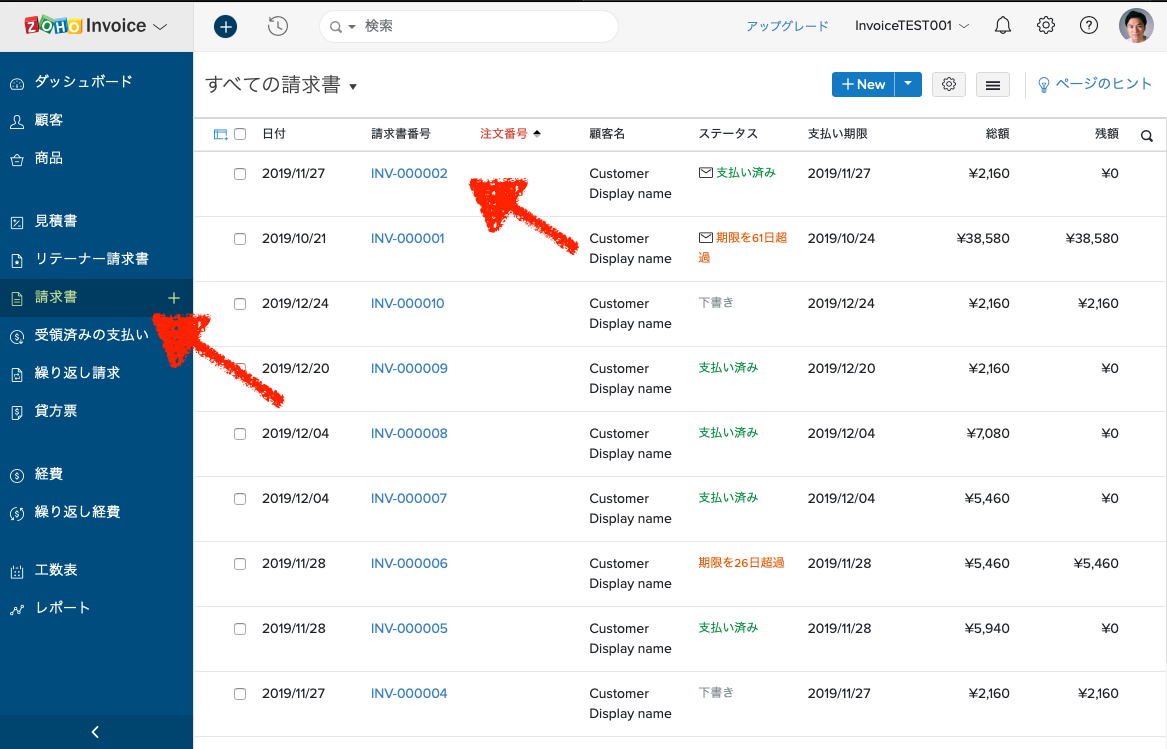
Task: Sort by the 請求書番号 column header
Action: tap(400, 134)
